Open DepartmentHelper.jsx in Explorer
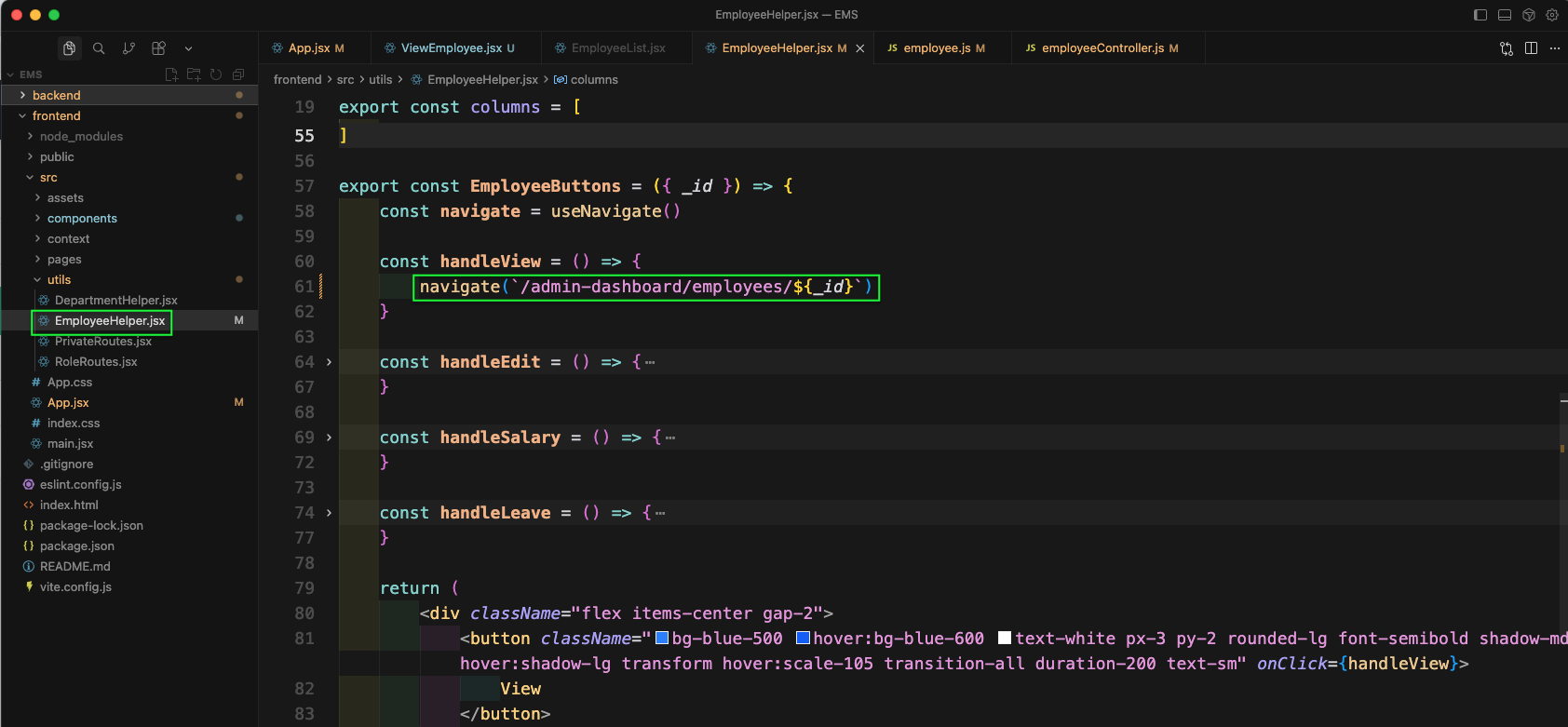The image size is (1568, 727). 128,300
